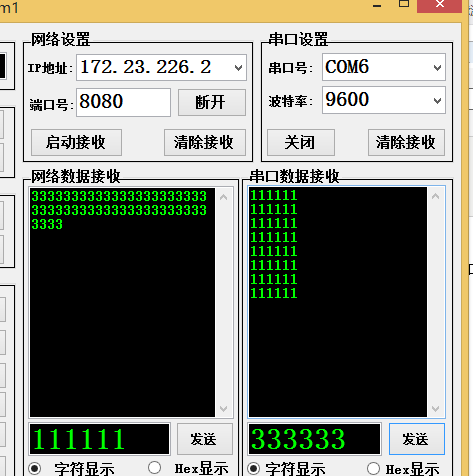Click the port number field showing 8080
Viewport: 473px width, 476px height.
pyautogui.click(x=123, y=102)
